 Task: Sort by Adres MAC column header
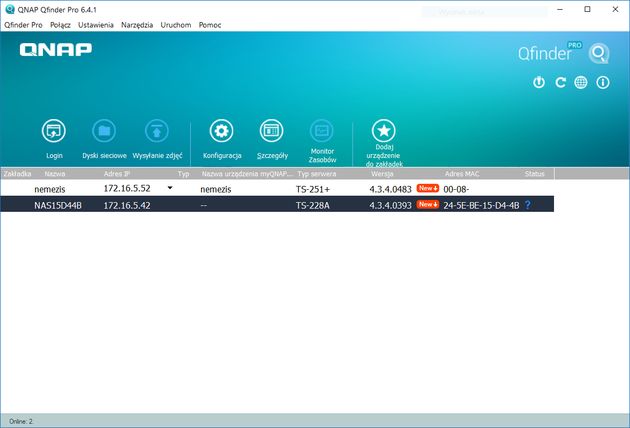(462, 174)
